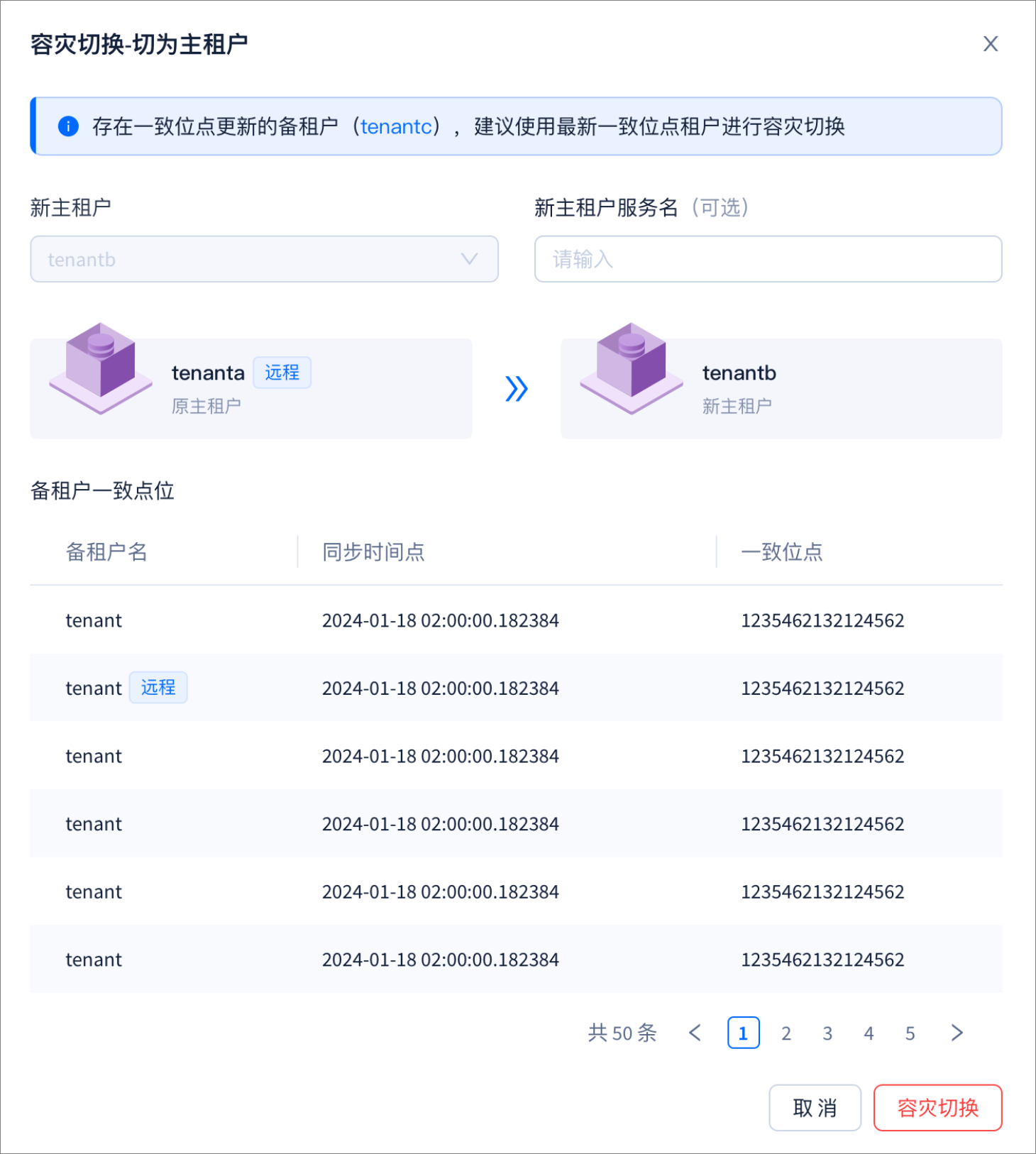Viewport: 1036px width, 1154px height.
Task: Open the 新主租户 tenantb dropdown
Action: [264, 259]
